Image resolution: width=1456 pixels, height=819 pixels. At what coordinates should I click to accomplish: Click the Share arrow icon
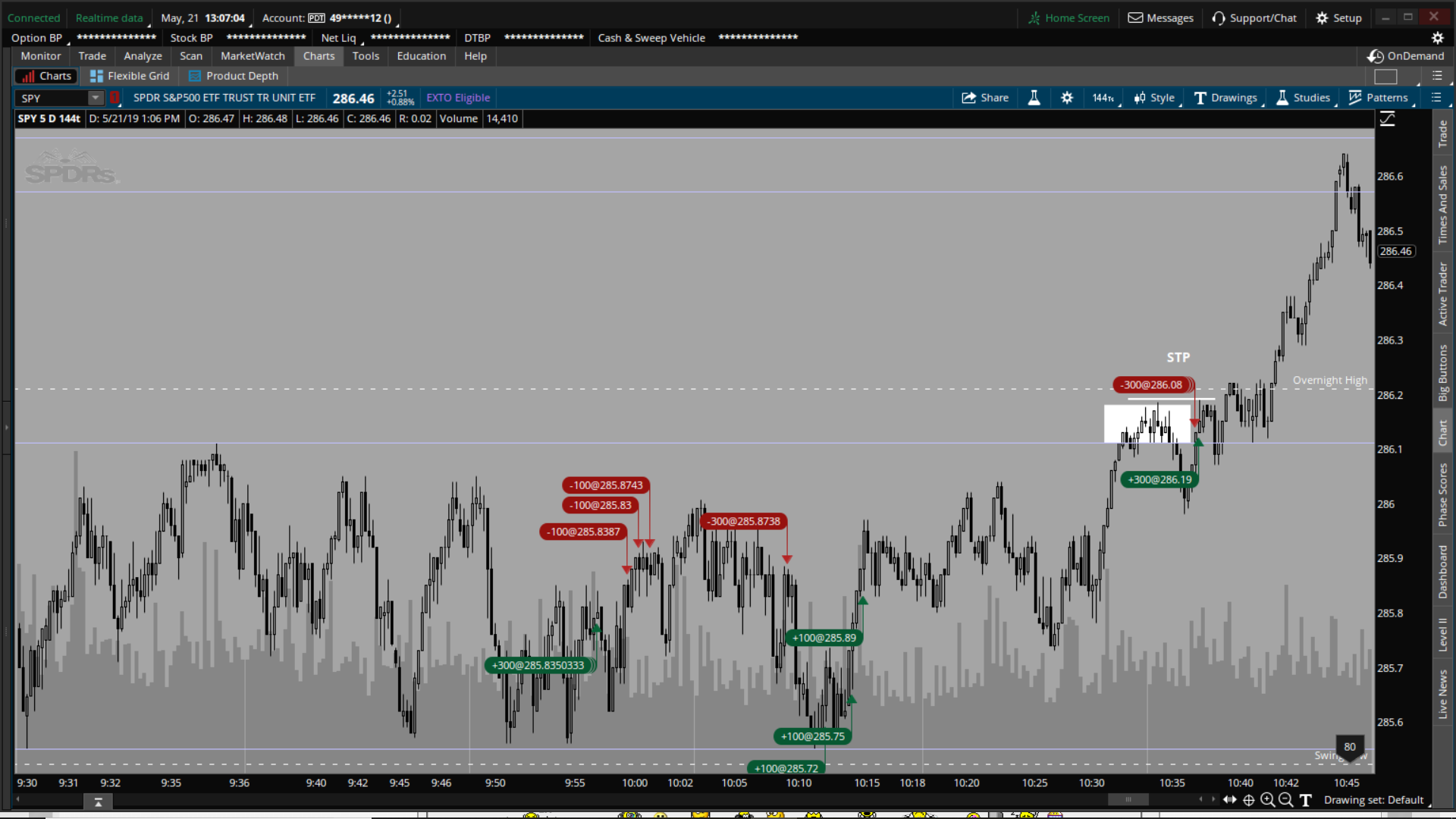click(968, 98)
